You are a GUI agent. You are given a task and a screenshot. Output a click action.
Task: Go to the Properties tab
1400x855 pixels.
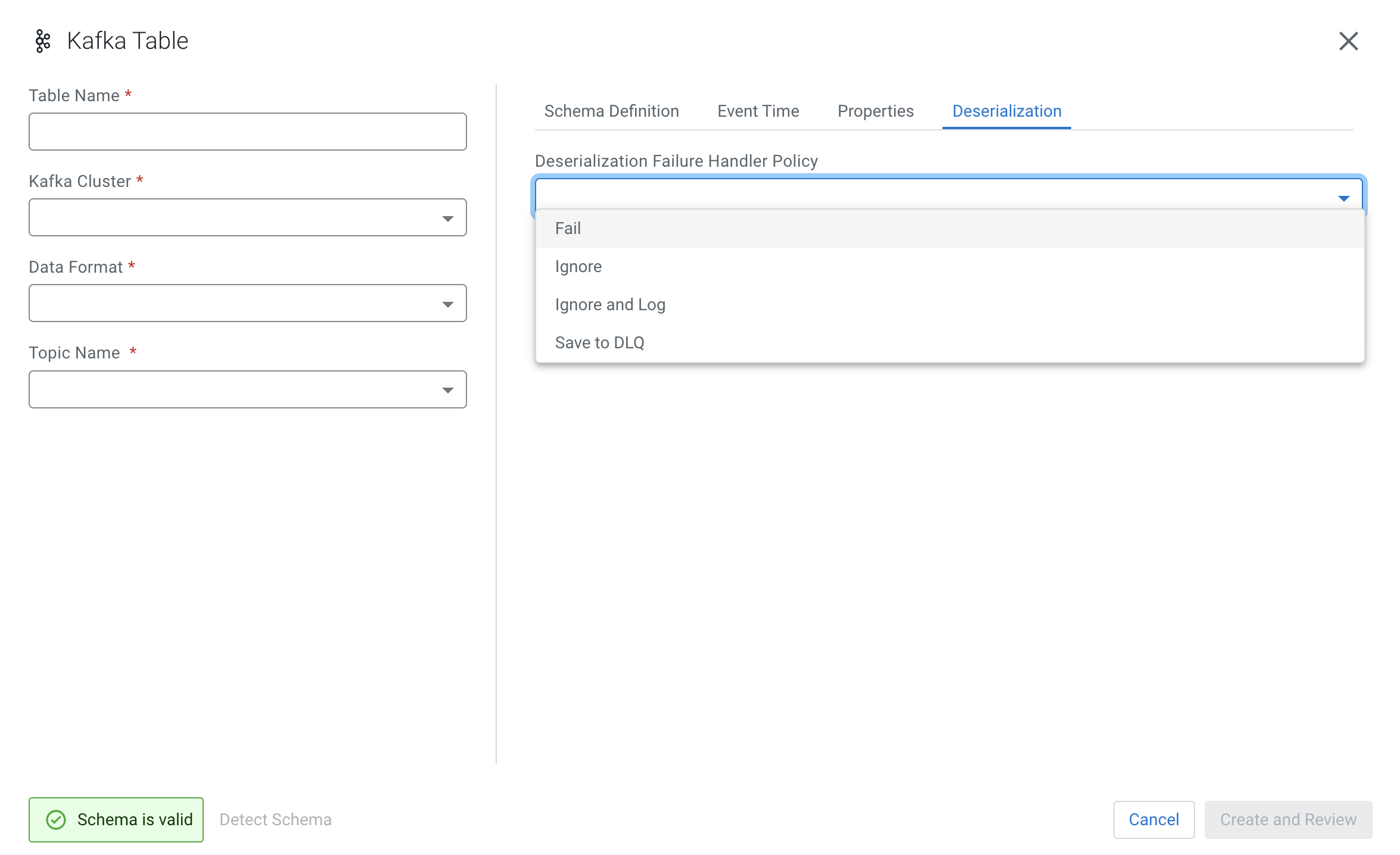875,111
